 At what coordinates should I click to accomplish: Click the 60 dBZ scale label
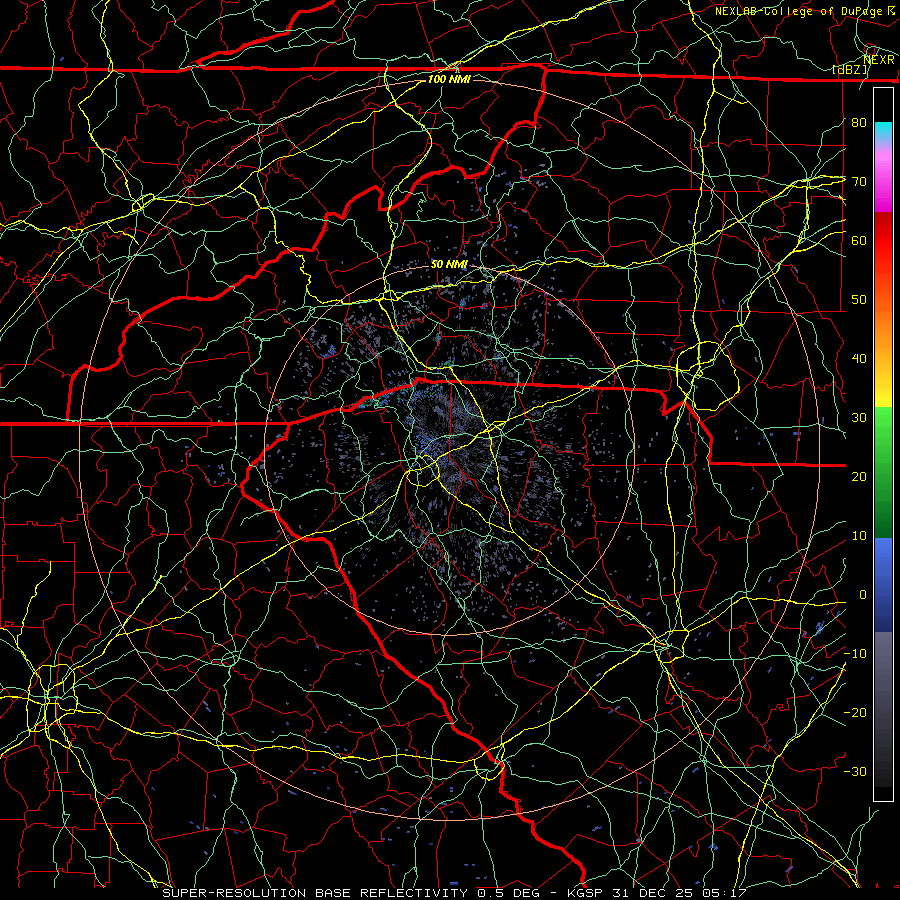click(859, 240)
